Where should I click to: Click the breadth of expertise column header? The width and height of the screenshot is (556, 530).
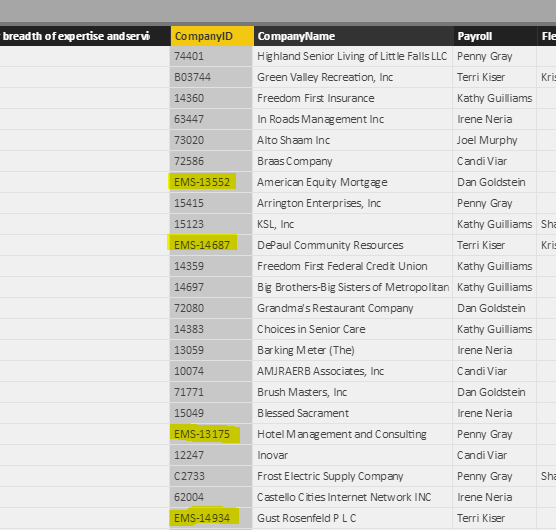tap(85, 36)
